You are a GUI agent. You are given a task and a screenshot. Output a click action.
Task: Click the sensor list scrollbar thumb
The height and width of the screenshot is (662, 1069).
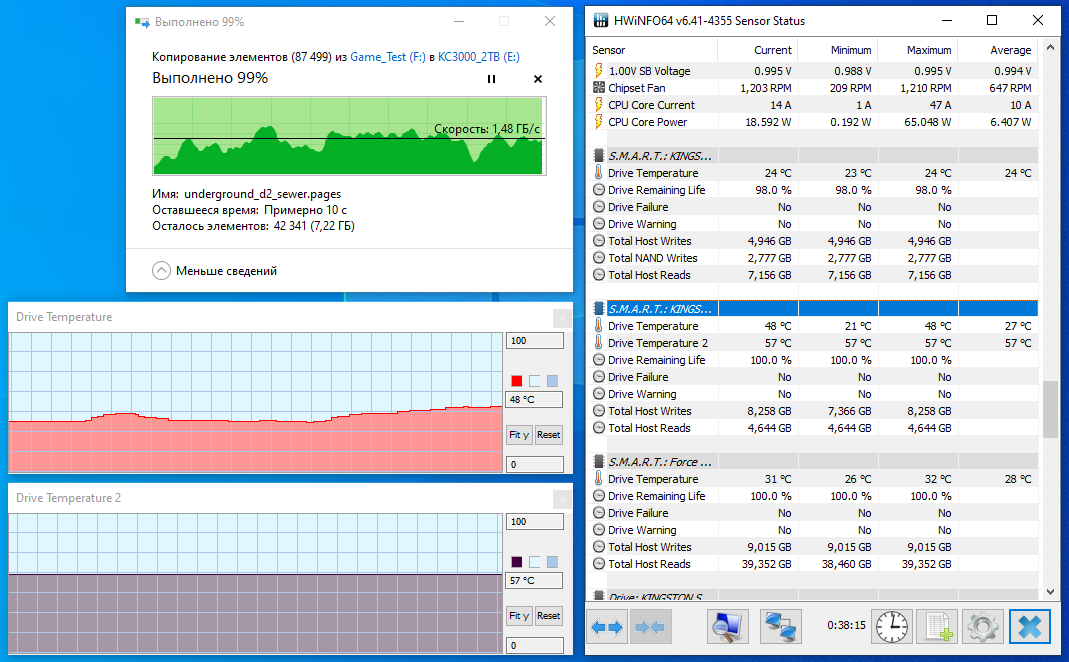1050,409
